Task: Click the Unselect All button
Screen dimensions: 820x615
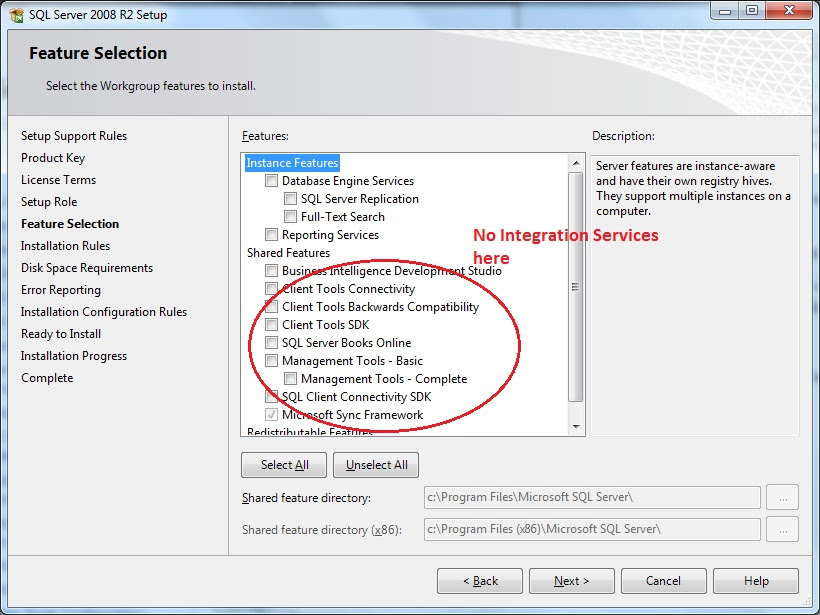Action: 376,465
